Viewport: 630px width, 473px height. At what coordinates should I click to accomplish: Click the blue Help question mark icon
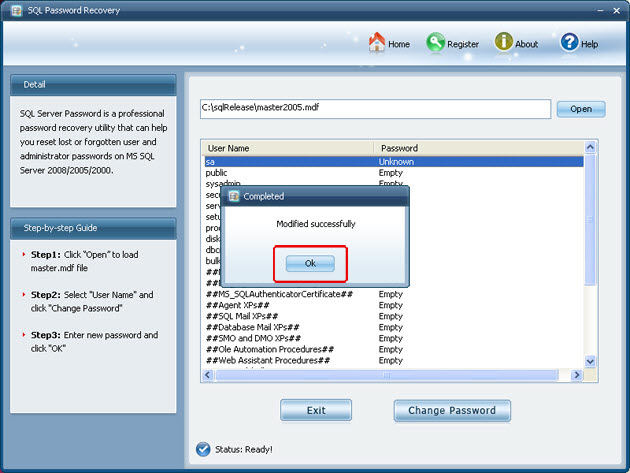(569, 42)
